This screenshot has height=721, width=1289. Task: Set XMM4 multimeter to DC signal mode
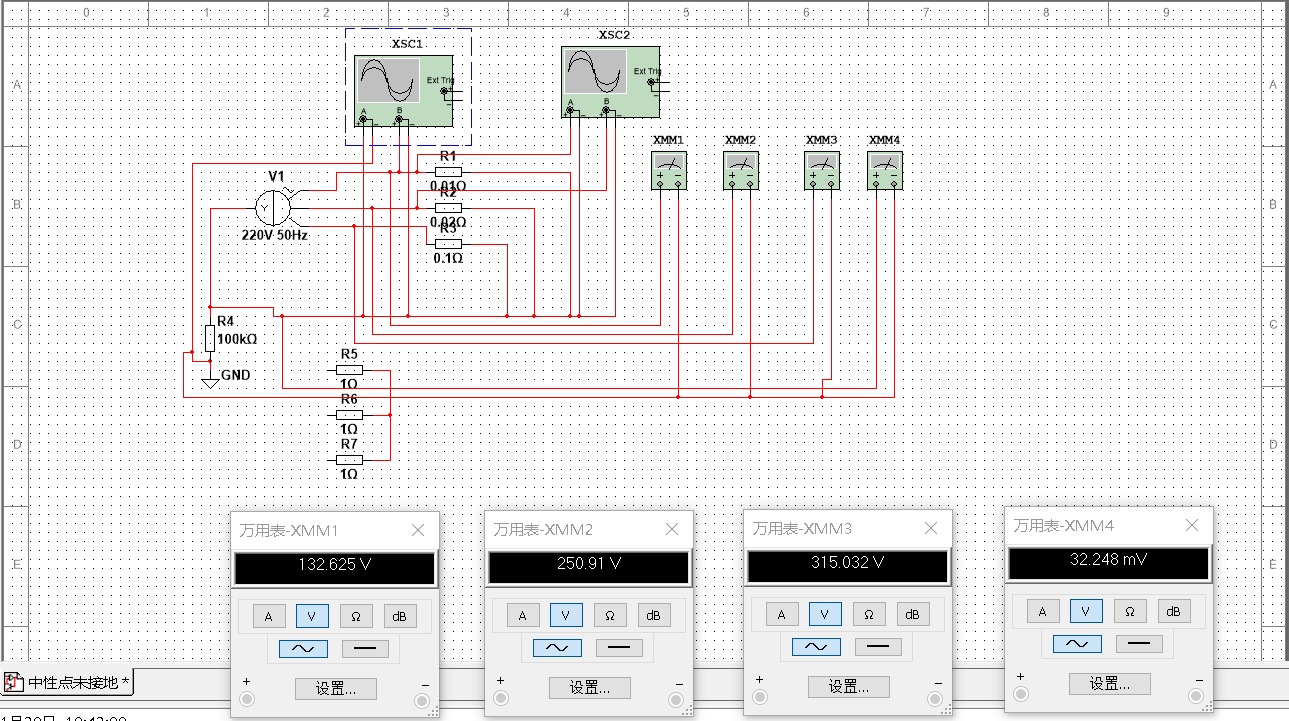click(x=1139, y=643)
